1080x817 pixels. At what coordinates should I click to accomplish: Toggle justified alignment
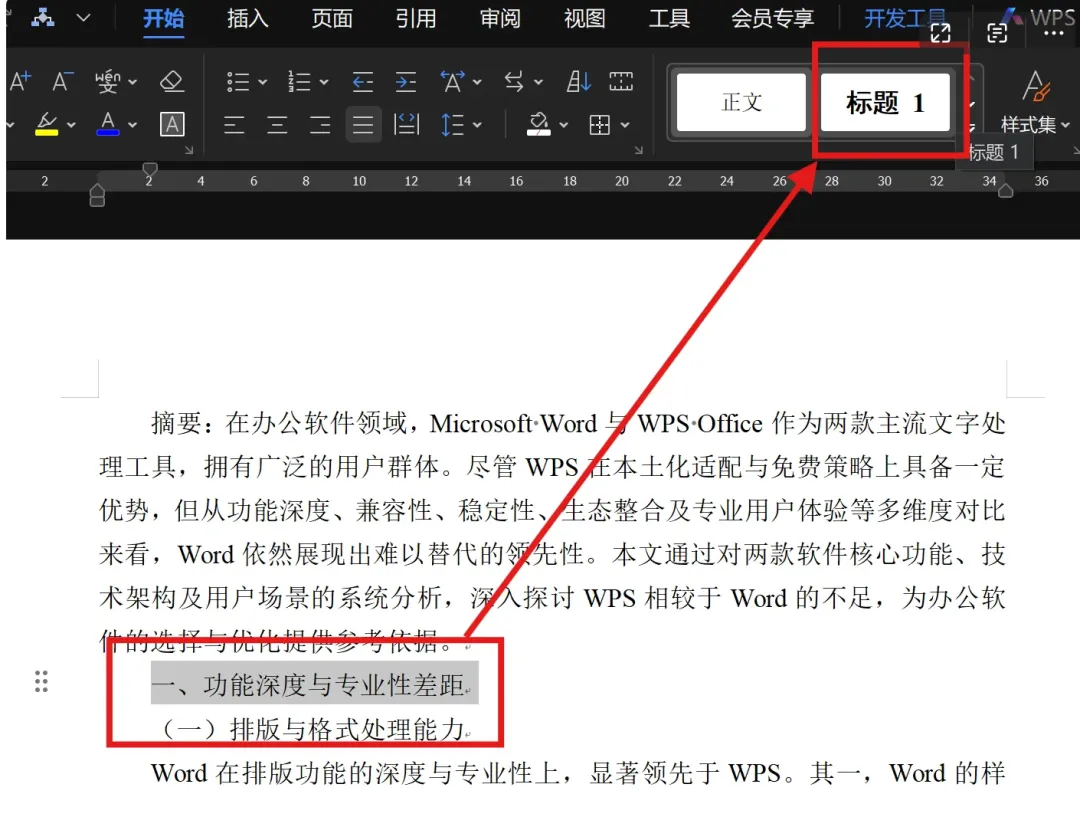[x=363, y=125]
